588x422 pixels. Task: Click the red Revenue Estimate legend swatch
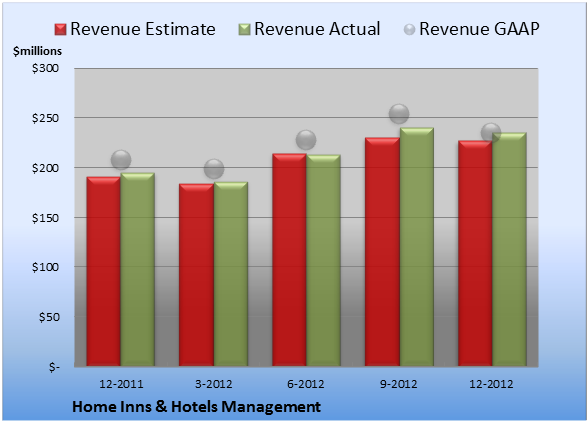click(x=60, y=30)
